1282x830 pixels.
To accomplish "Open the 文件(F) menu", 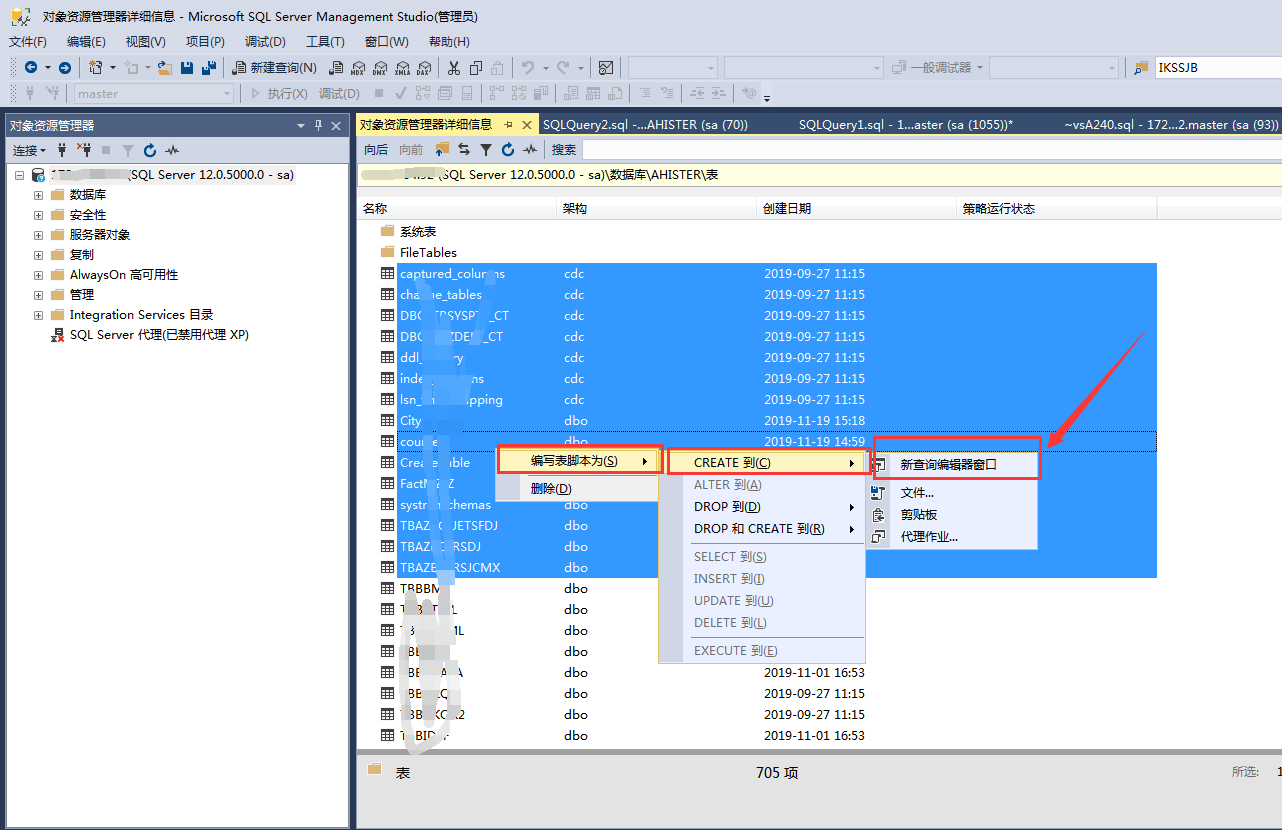I will pos(28,41).
